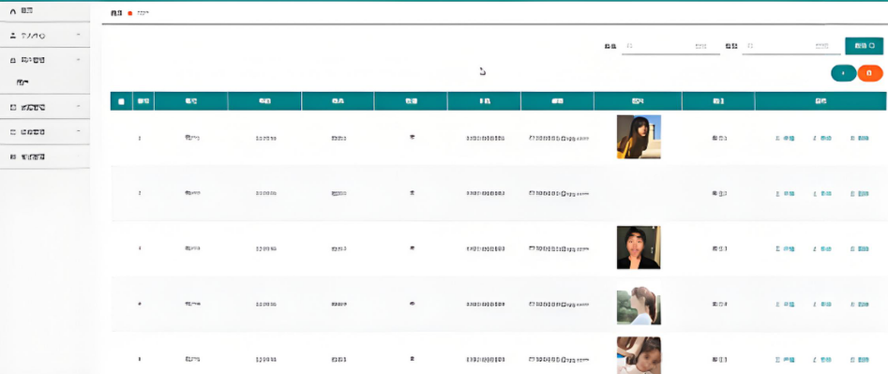The height and width of the screenshot is (374, 888).
Task: Open the last sidebar menu item
Action: 45,157
